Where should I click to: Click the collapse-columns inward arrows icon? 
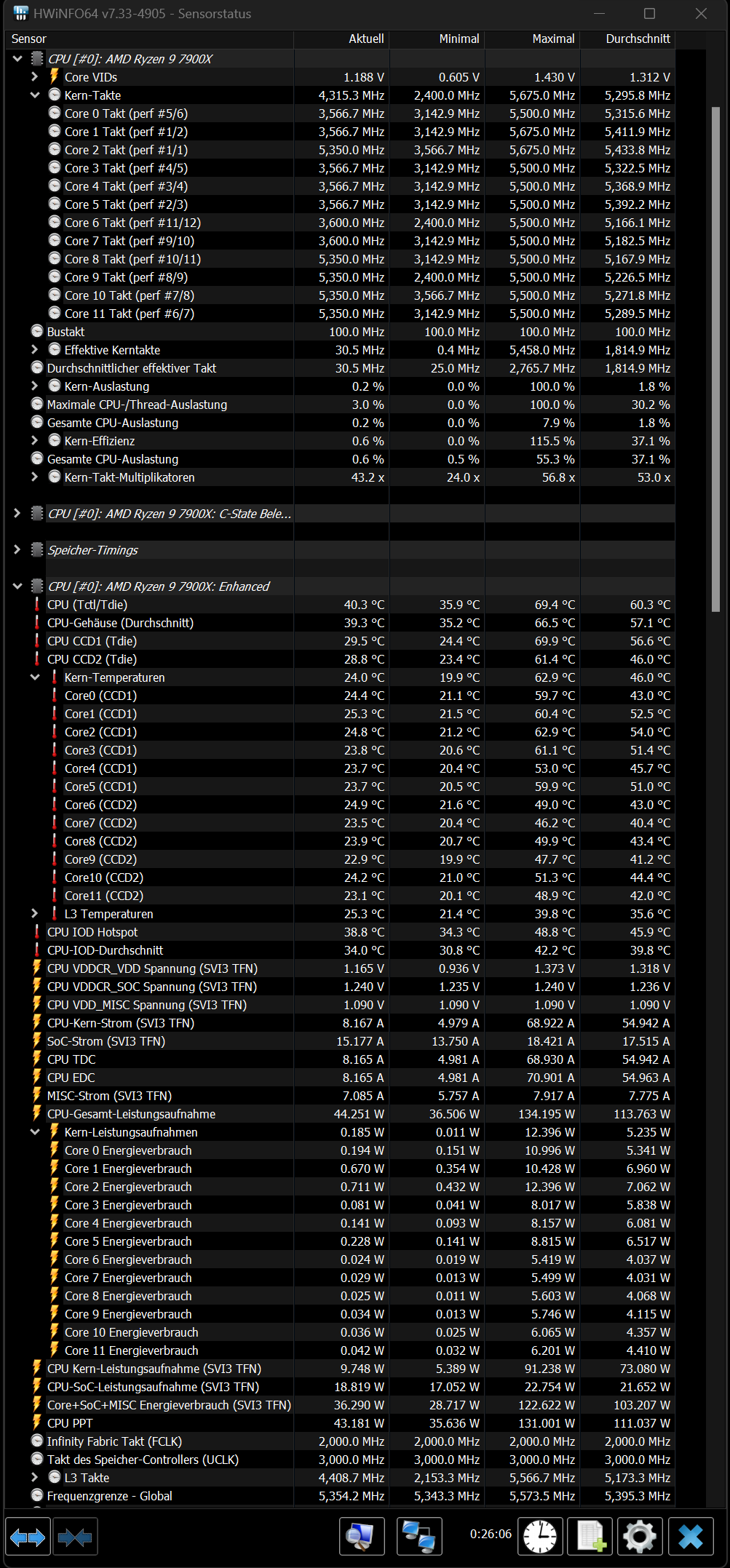point(75,1537)
